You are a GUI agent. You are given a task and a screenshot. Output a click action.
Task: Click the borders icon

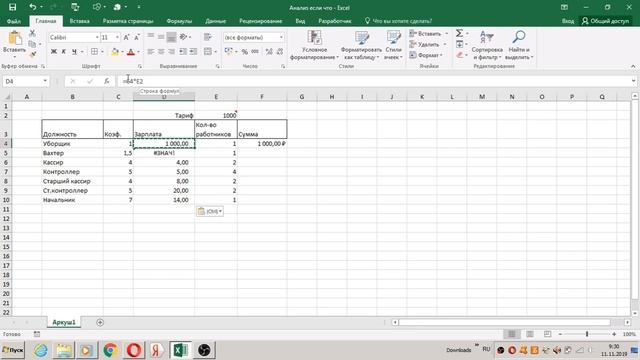point(94,51)
